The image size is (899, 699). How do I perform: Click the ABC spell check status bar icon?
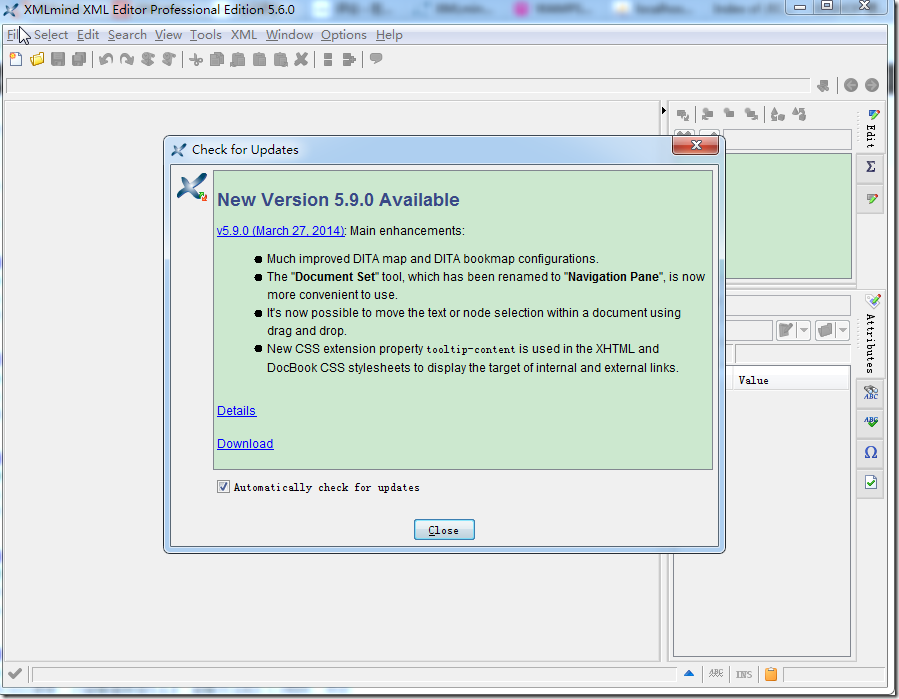tap(716, 674)
